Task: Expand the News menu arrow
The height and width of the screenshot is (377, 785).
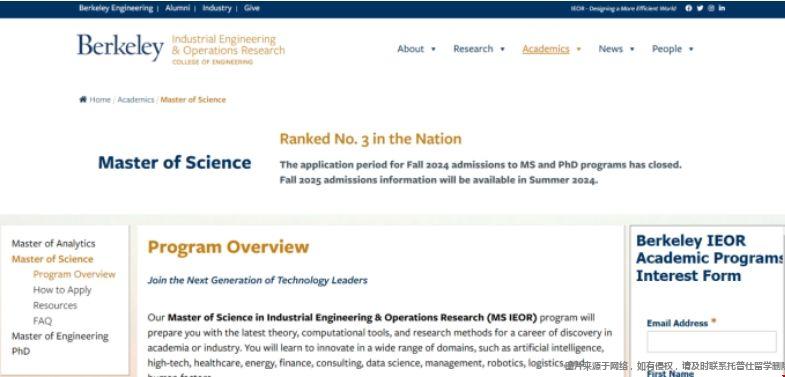Action: point(632,49)
